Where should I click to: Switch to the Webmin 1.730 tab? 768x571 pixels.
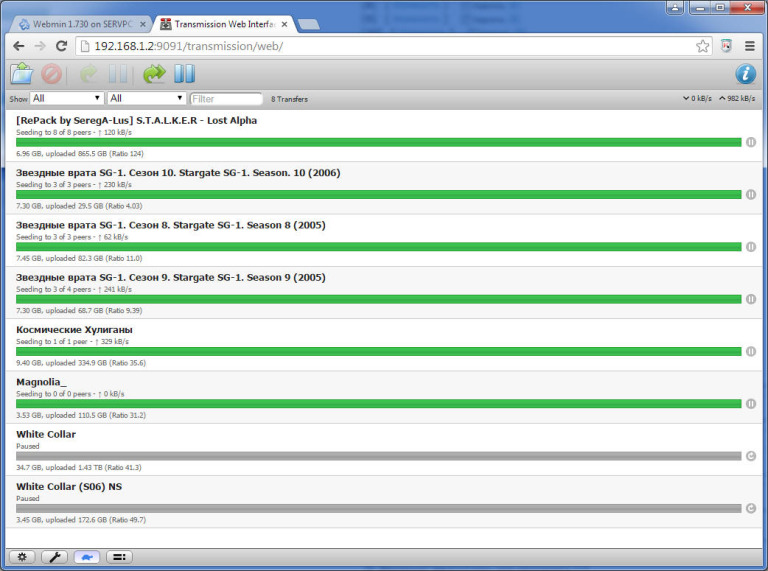click(x=82, y=24)
